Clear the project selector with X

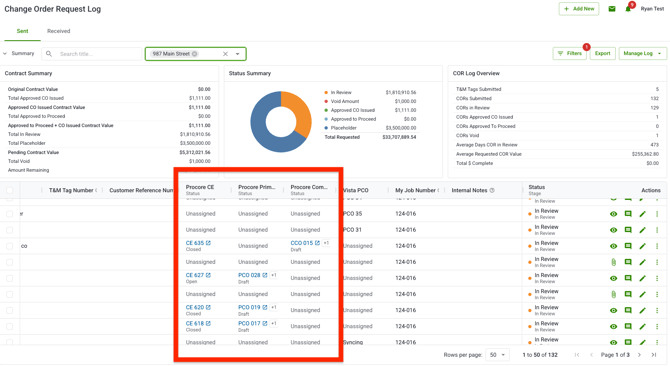pyautogui.click(x=225, y=54)
